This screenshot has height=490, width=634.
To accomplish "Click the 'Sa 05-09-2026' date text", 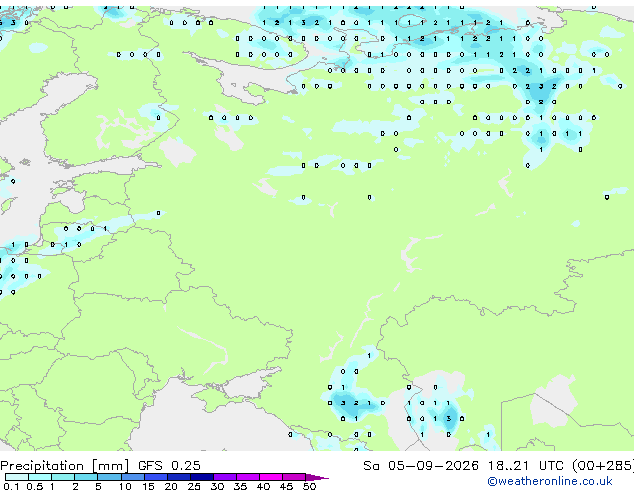I will point(421,466).
